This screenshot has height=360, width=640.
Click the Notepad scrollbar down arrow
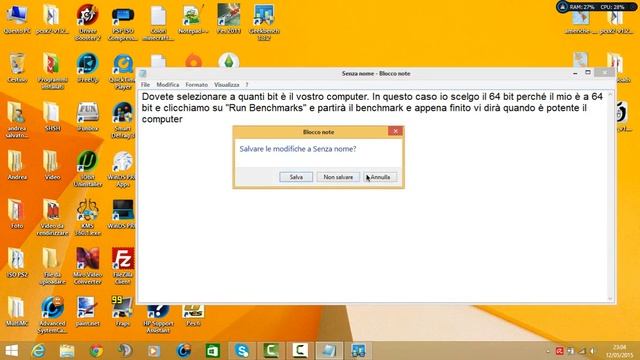[611, 299]
